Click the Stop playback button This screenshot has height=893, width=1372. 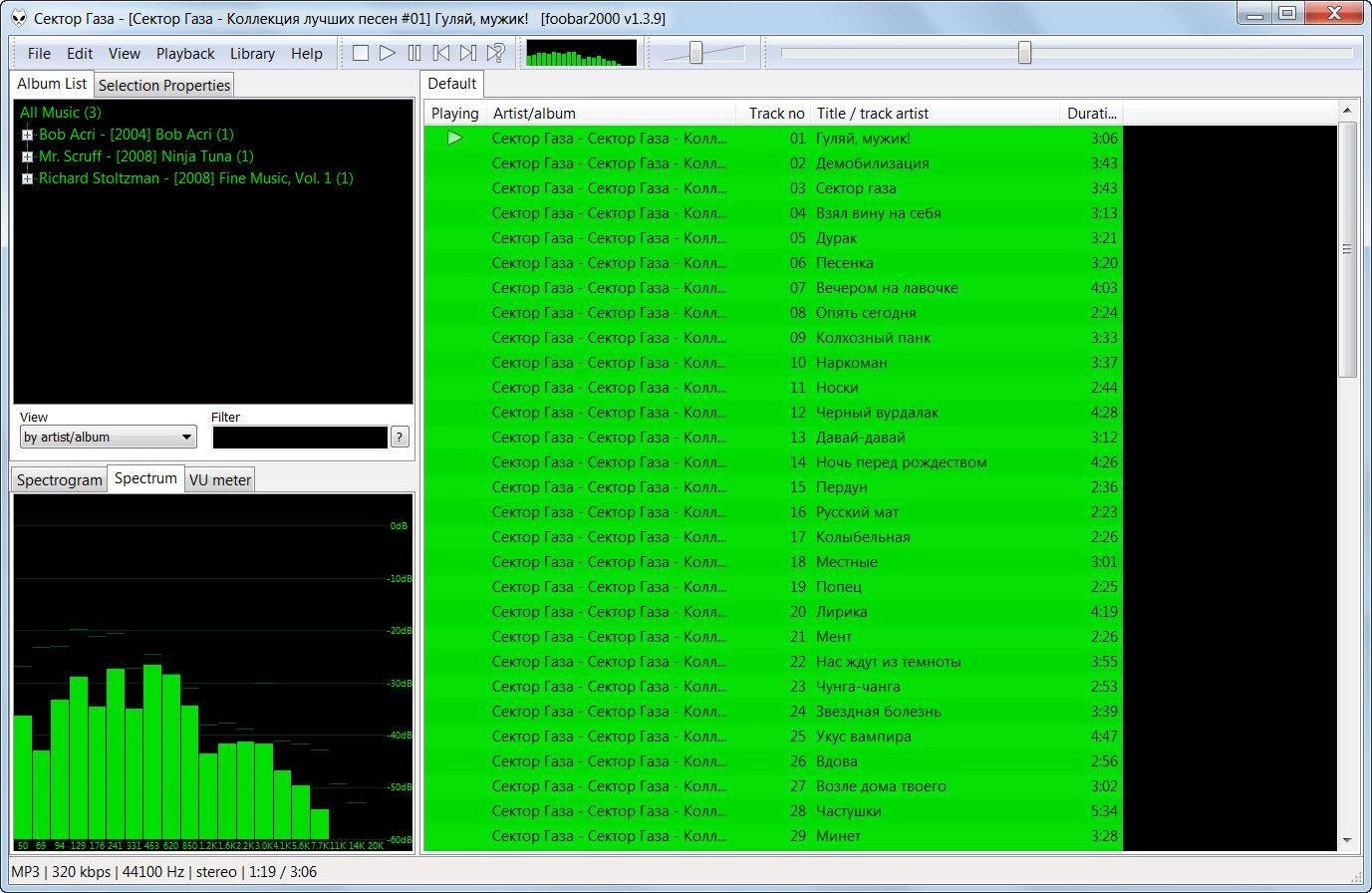coord(361,53)
